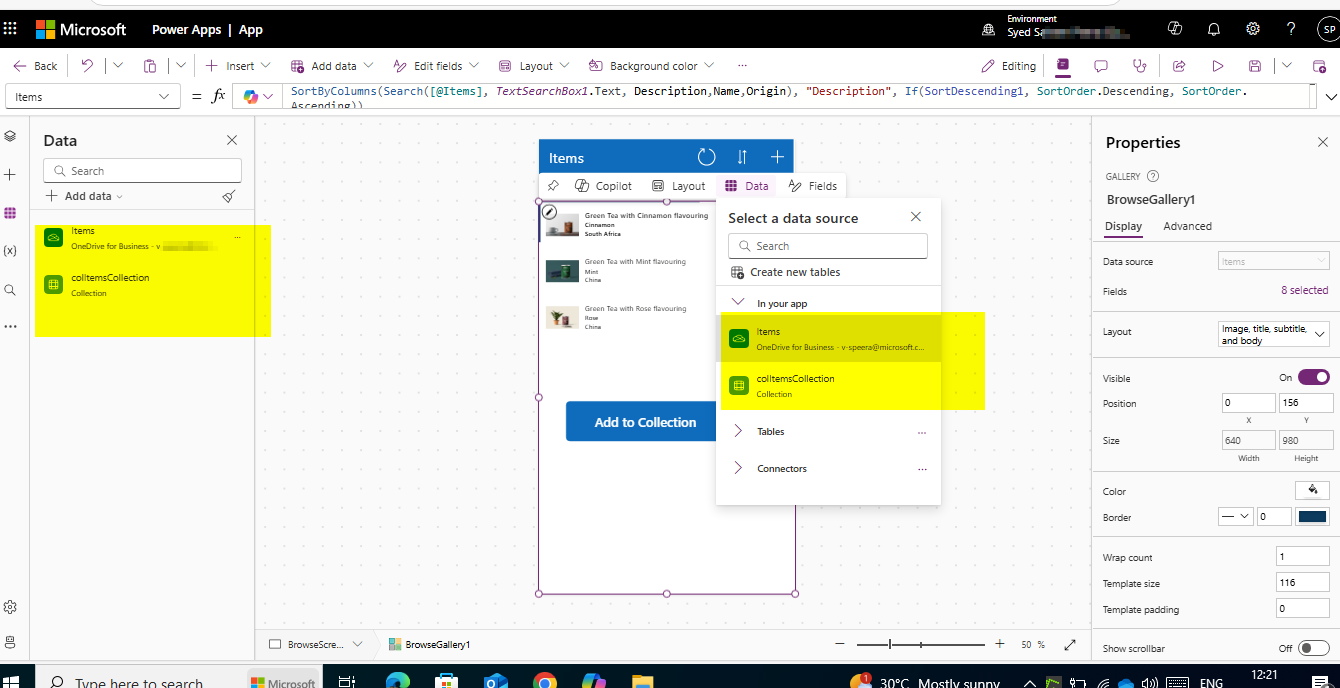Switch to the Advanced tab

click(1187, 226)
